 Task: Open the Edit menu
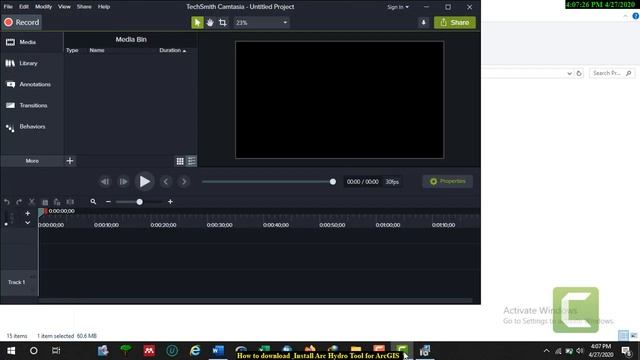24,7
